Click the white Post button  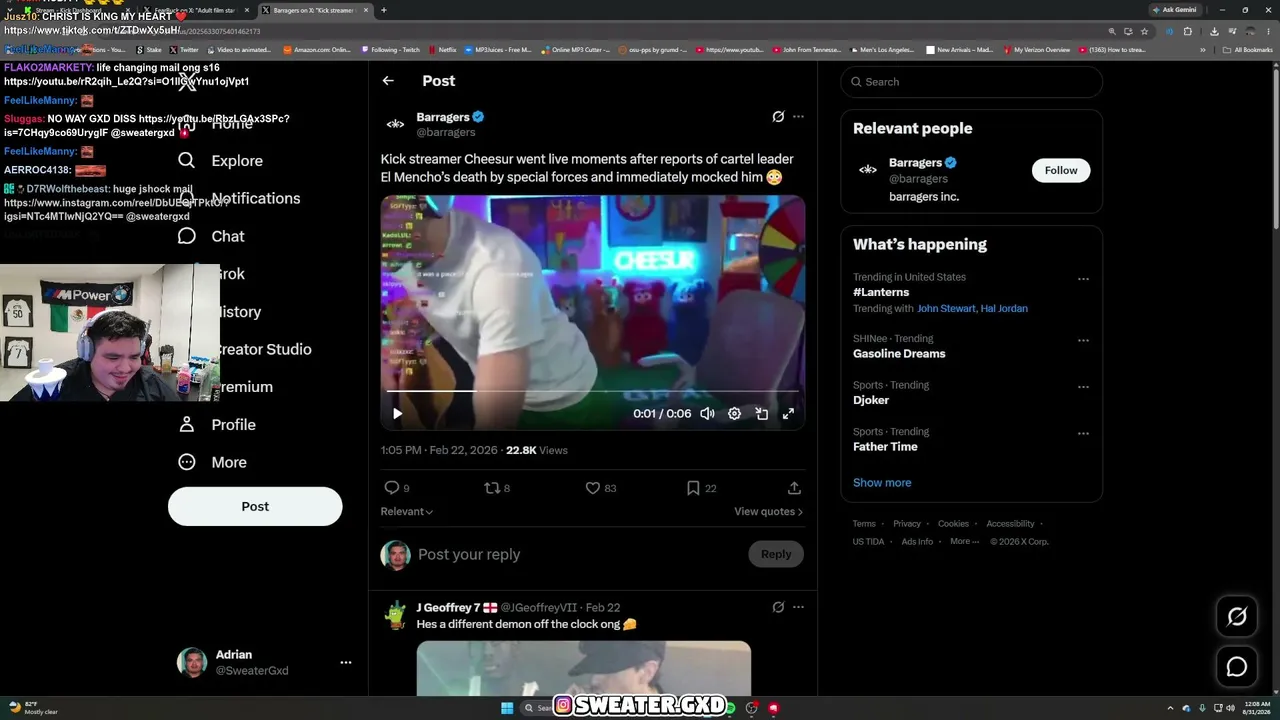(x=255, y=506)
